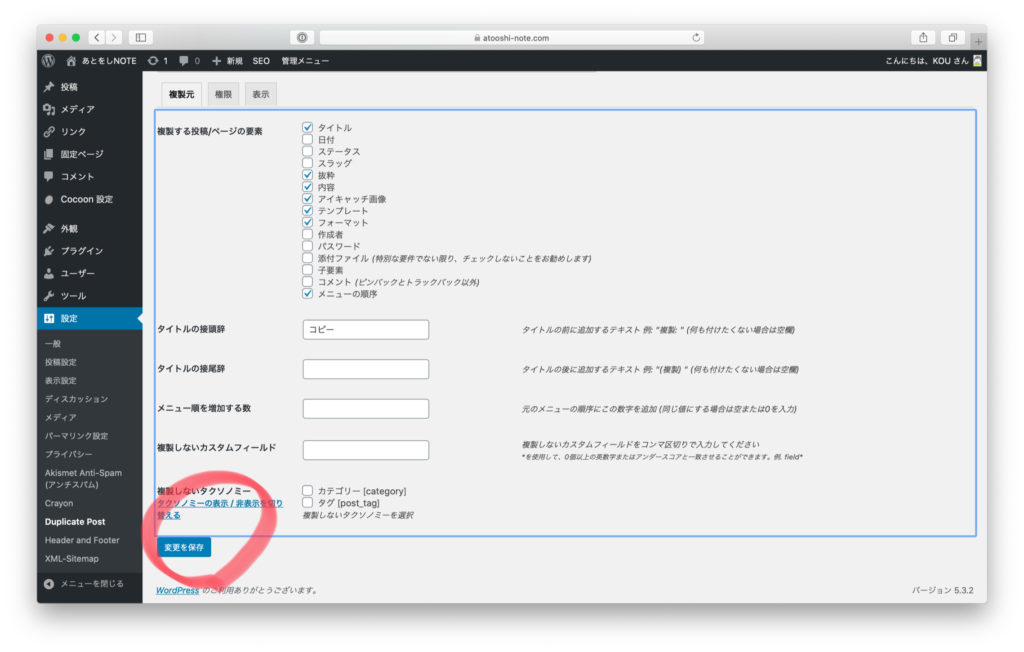Click the Safari share icon
The width and height of the screenshot is (1024, 652).
[x=923, y=38]
